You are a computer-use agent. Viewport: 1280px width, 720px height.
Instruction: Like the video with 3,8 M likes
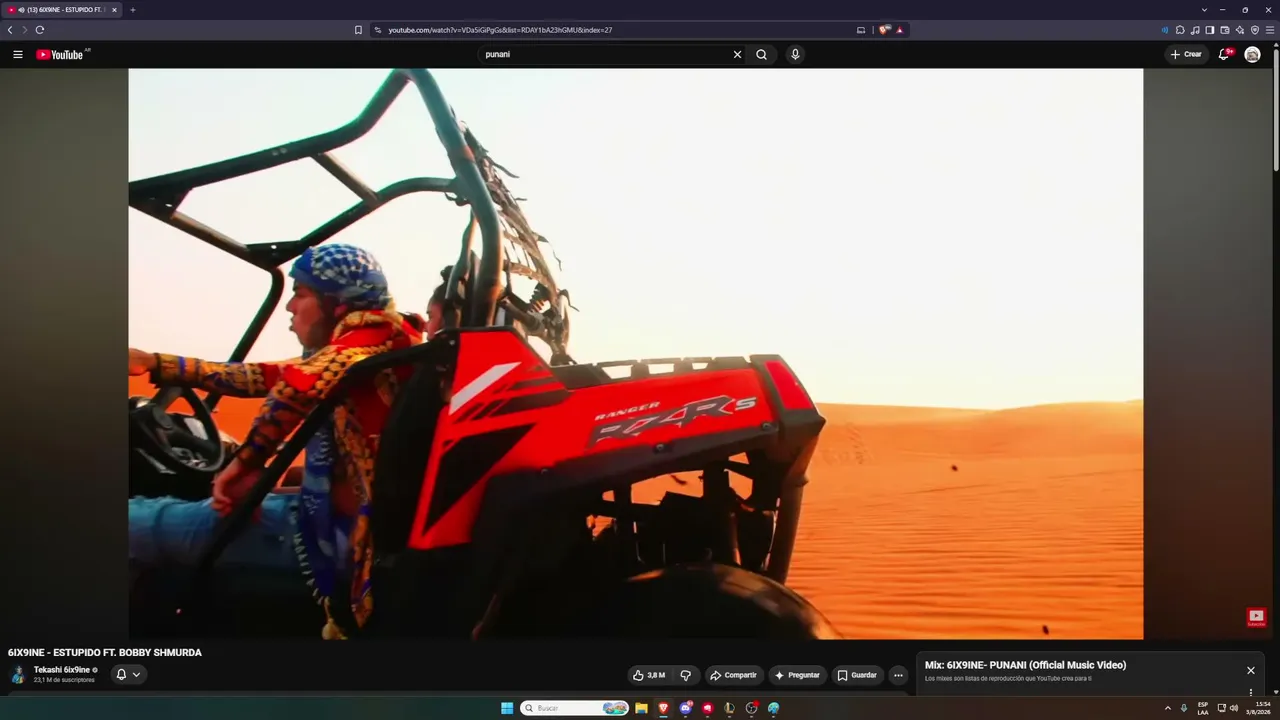(650, 675)
